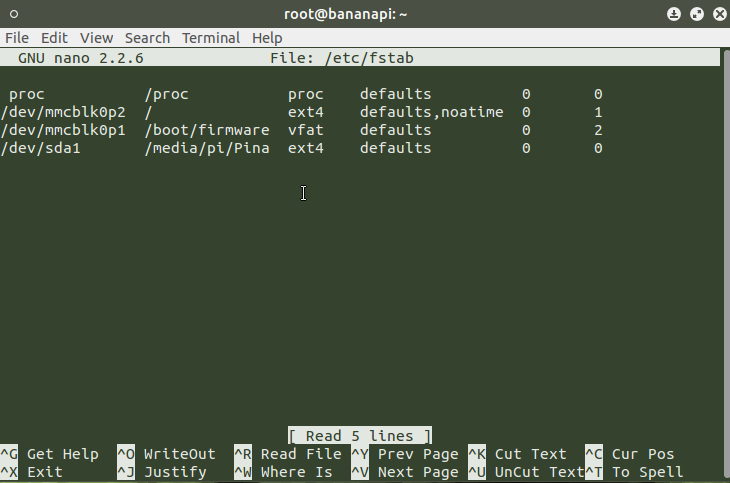This screenshot has height=483, width=730.
Task: Click the ^O WriteOut shortcut label
Action: coord(166,454)
